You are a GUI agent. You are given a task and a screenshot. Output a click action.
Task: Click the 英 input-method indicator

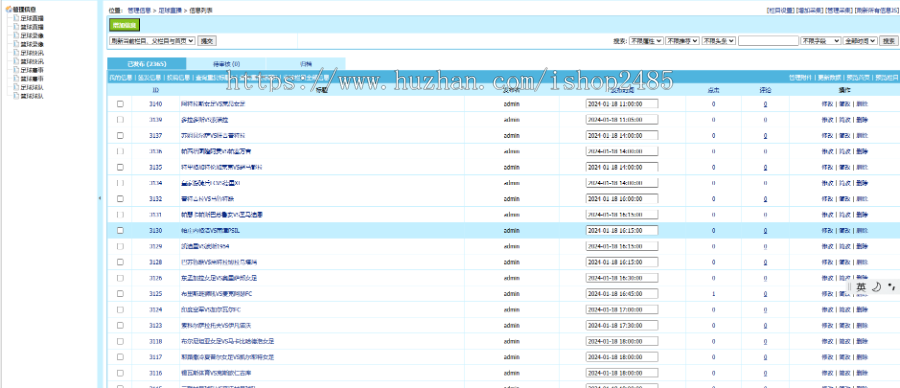click(861, 286)
